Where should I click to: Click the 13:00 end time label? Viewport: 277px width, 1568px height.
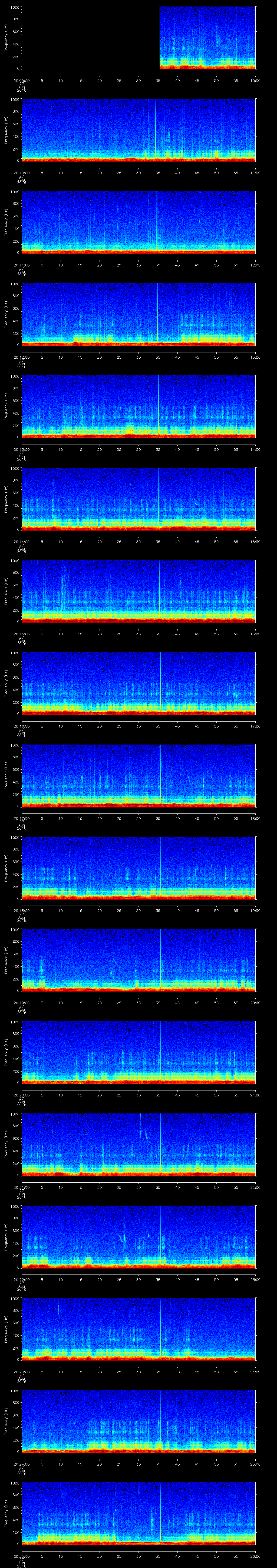click(x=255, y=357)
